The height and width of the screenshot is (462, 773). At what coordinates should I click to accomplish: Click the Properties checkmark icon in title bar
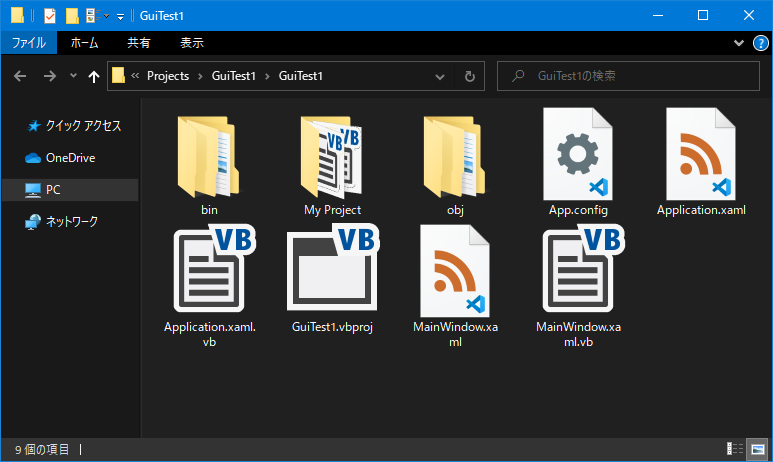coord(50,16)
